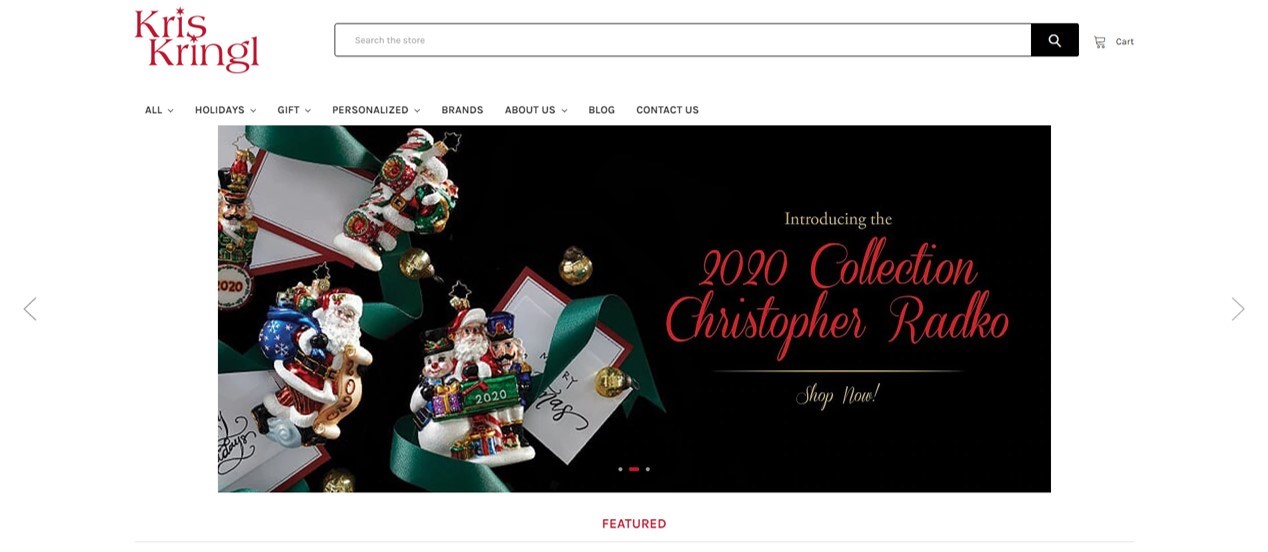Screen dimensions: 1268x552
Task: Select the third carousel dot indicator
Action: [x=647, y=469]
